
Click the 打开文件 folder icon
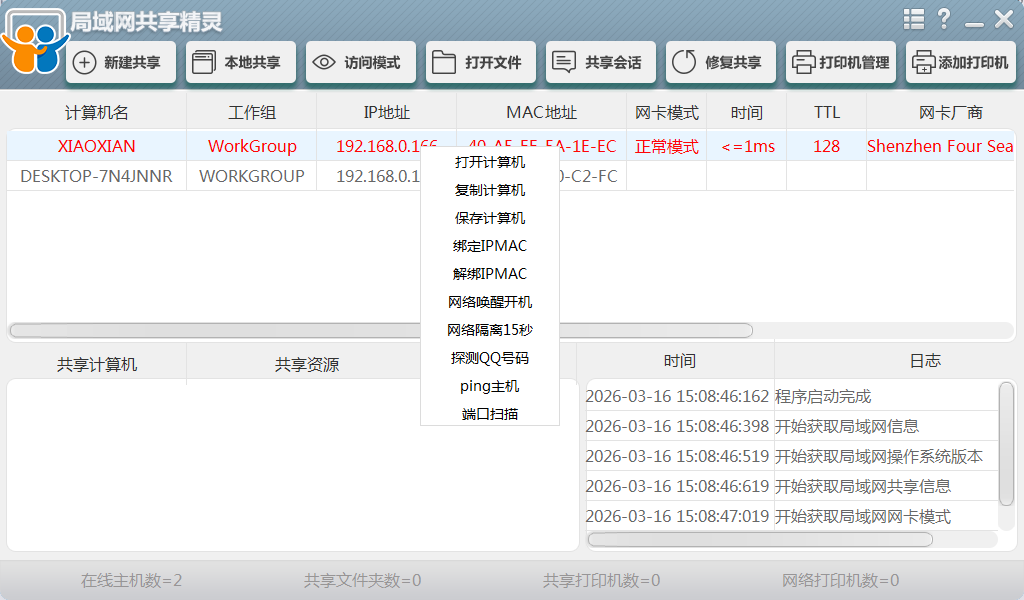coord(444,63)
